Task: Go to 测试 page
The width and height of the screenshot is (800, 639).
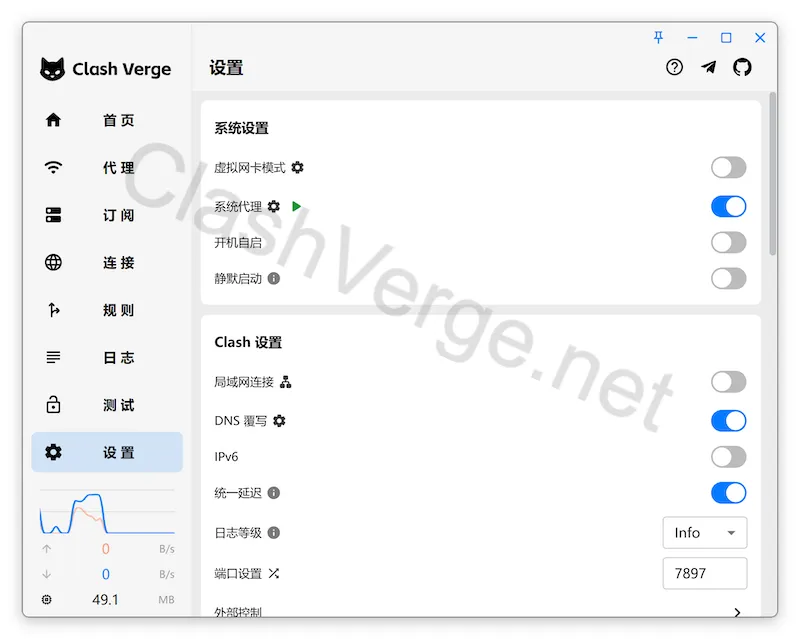Action: [x=107, y=405]
